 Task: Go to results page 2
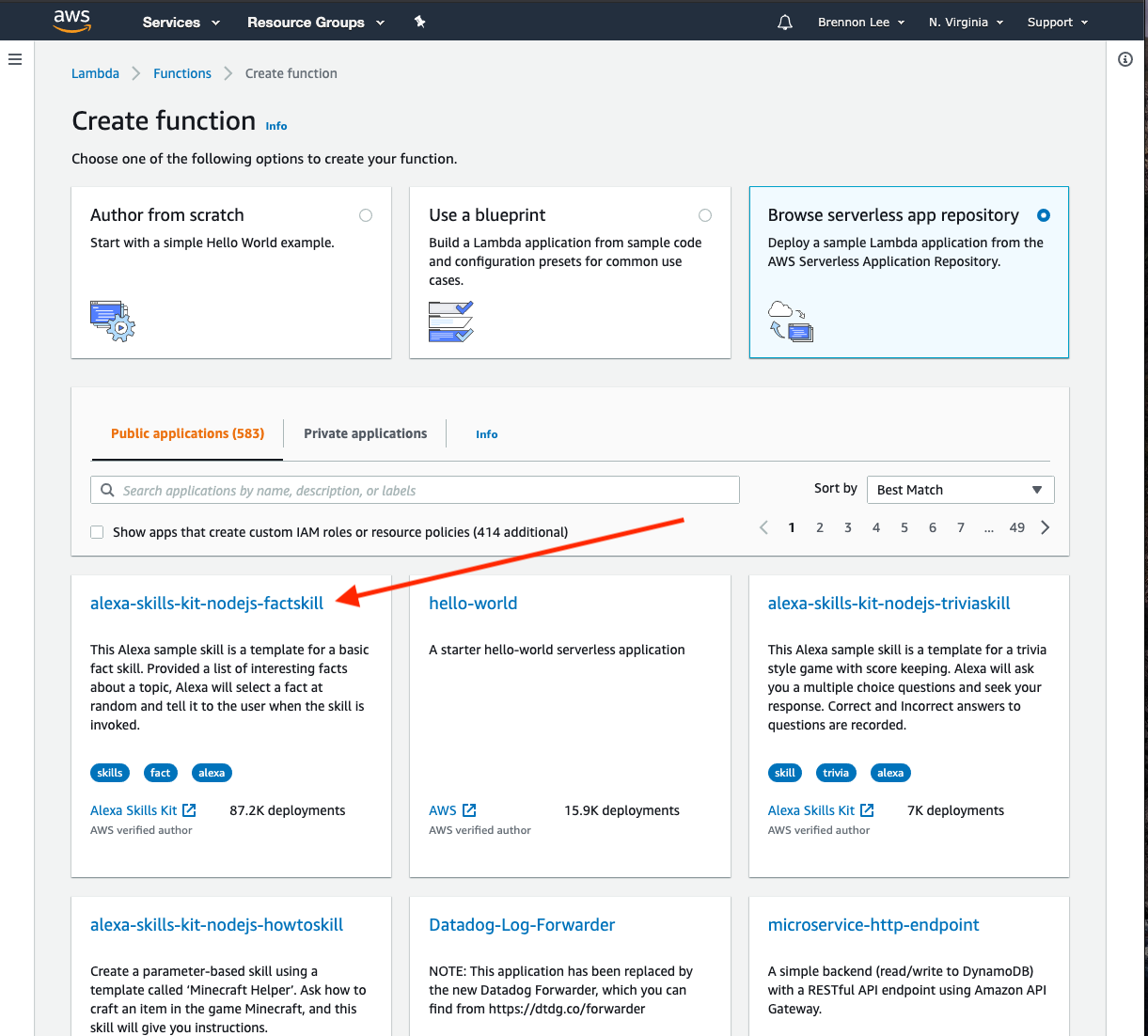820,527
